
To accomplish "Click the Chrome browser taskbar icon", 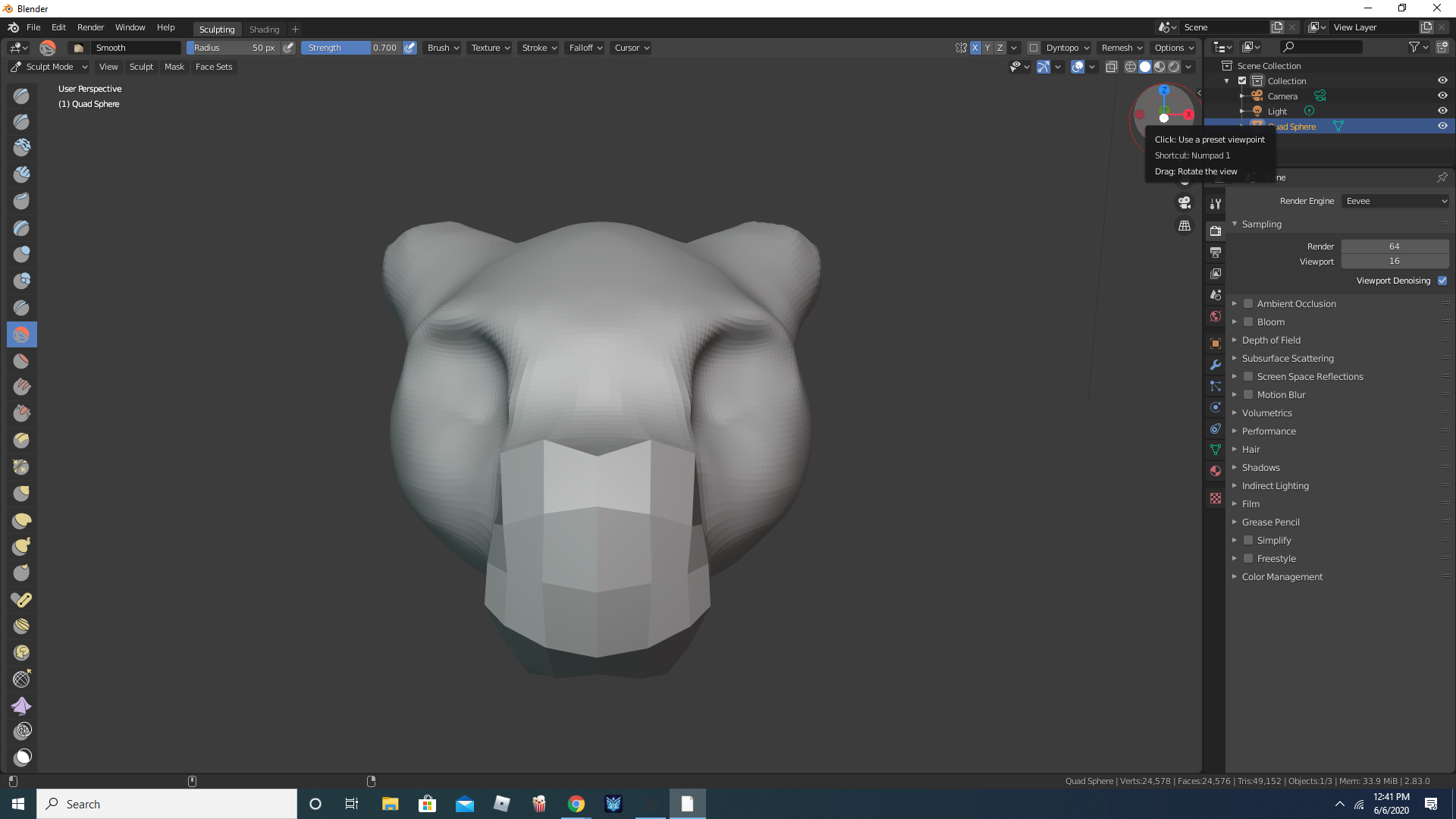I will [x=576, y=803].
